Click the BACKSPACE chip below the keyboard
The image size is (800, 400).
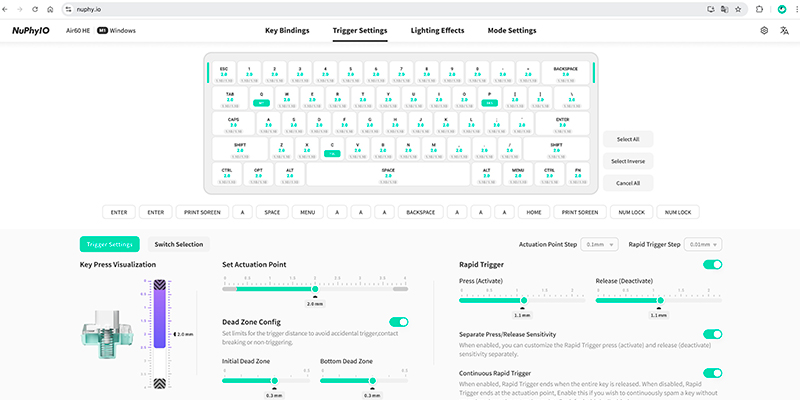click(x=420, y=212)
